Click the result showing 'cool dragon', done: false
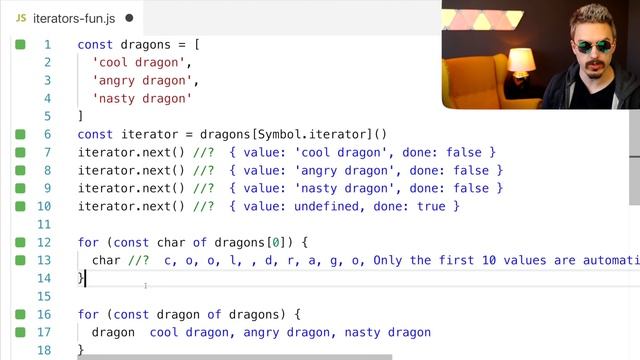This screenshot has height=360, width=640. [x=362, y=152]
